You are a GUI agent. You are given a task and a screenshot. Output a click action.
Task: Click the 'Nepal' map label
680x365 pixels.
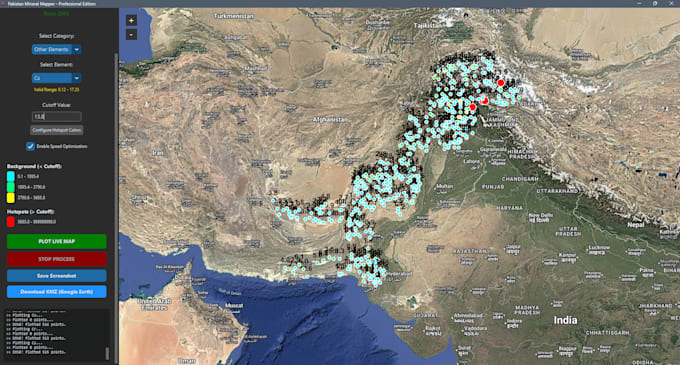click(636, 225)
